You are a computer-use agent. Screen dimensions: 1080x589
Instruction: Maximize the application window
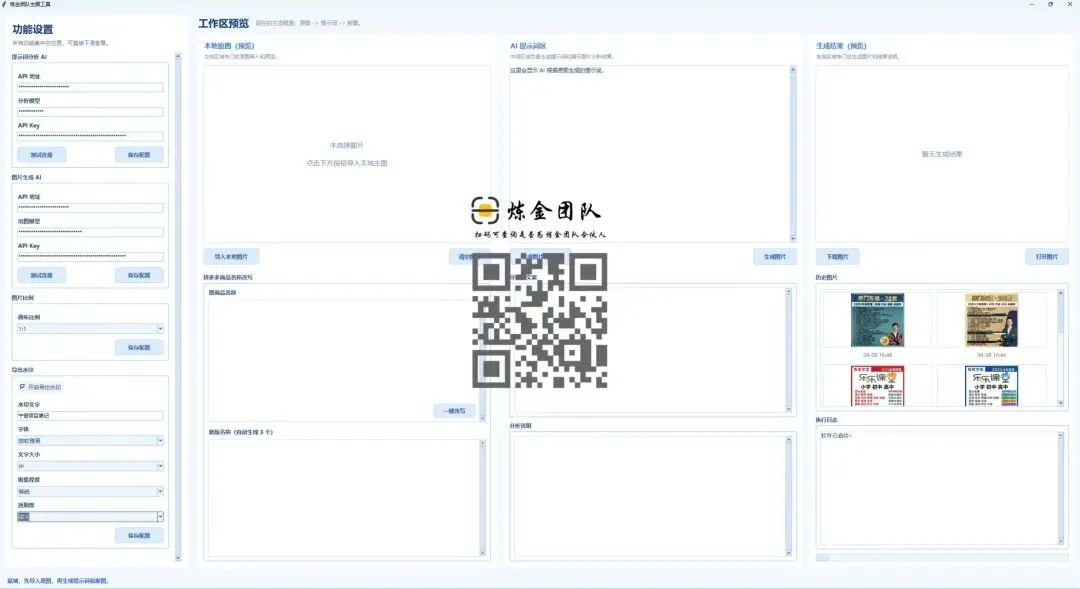point(1050,4)
